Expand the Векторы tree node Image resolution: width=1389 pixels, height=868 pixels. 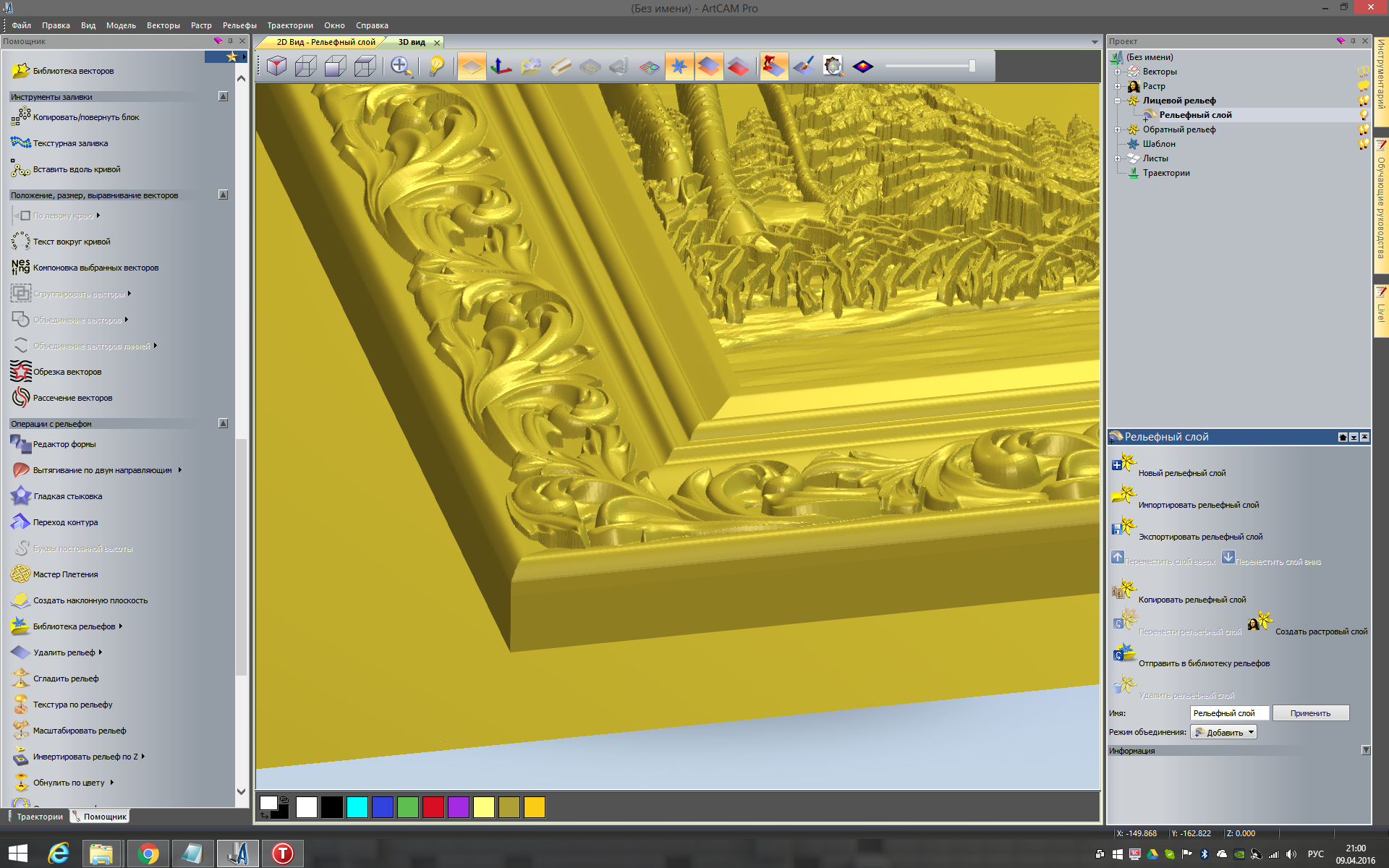tap(1117, 72)
